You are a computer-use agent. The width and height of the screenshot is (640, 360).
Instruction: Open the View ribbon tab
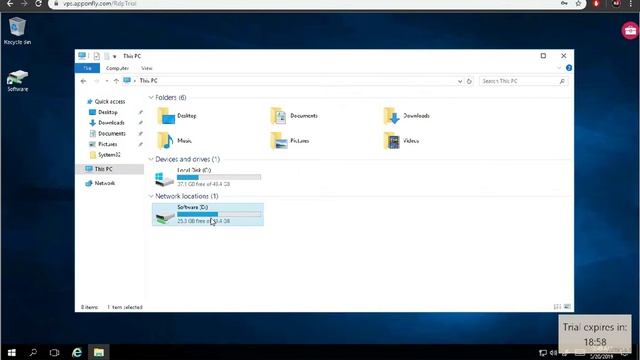147,68
